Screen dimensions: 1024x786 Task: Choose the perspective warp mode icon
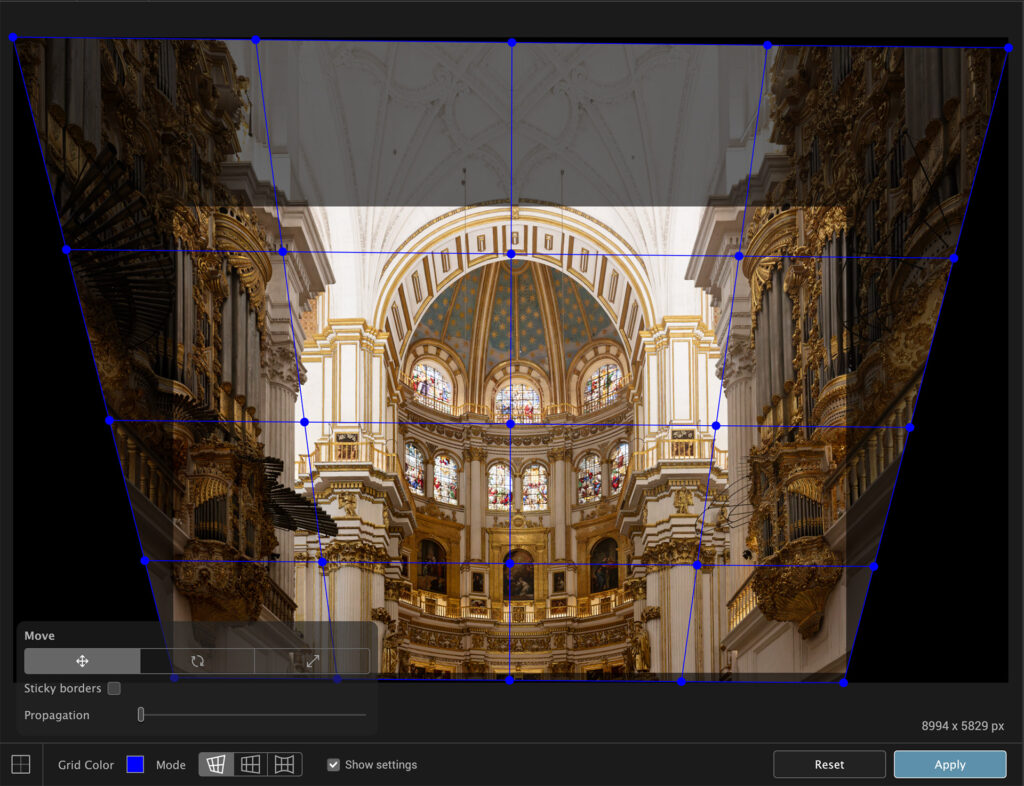point(216,765)
